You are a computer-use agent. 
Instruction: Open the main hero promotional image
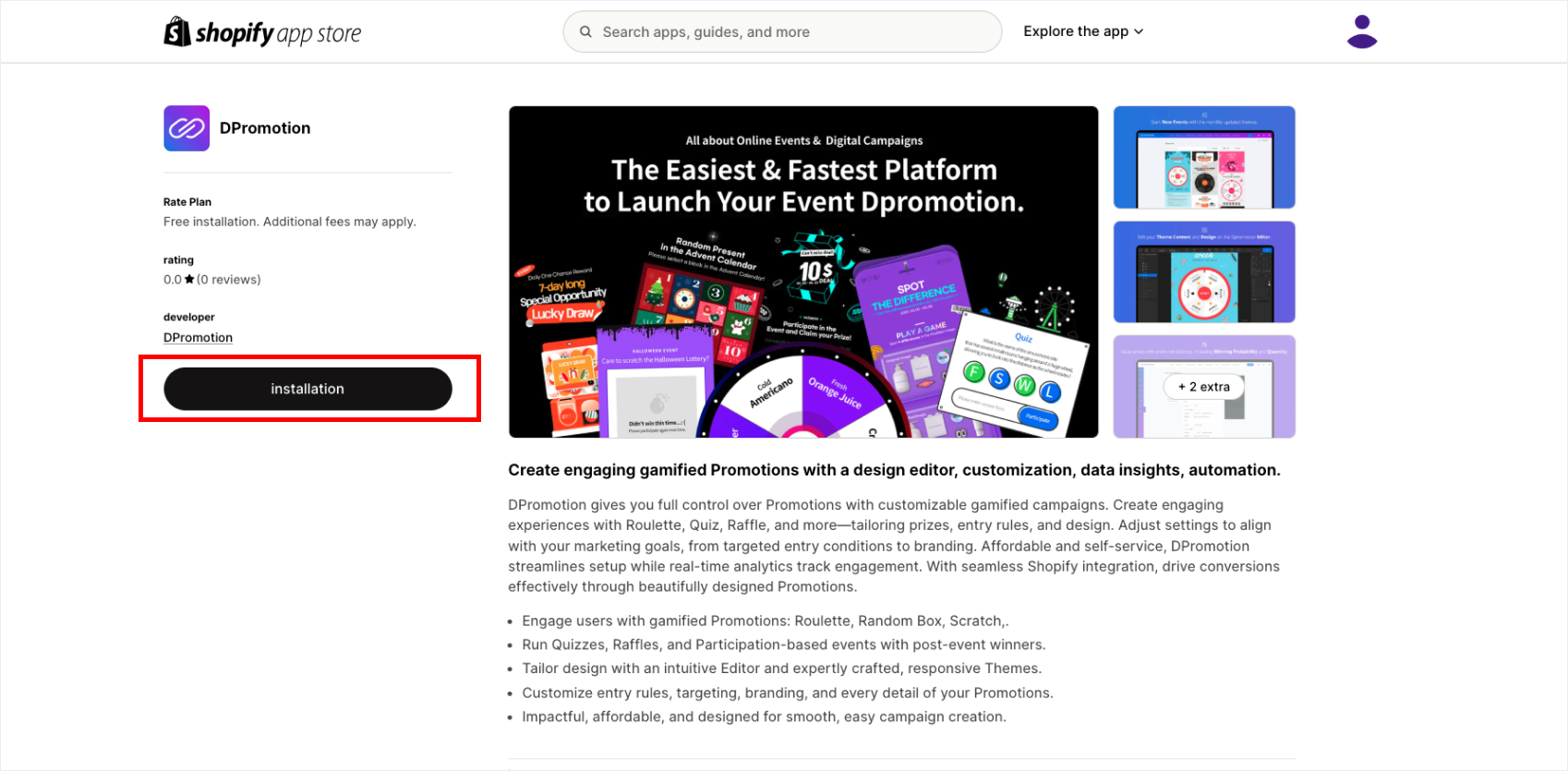pyautogui.click(x=803, y=271)
